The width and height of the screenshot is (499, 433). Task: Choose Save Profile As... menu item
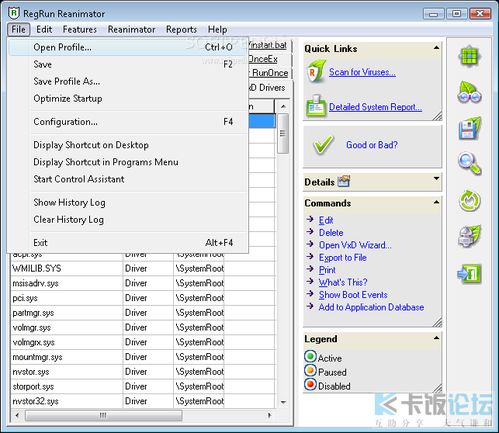(128, 81)
